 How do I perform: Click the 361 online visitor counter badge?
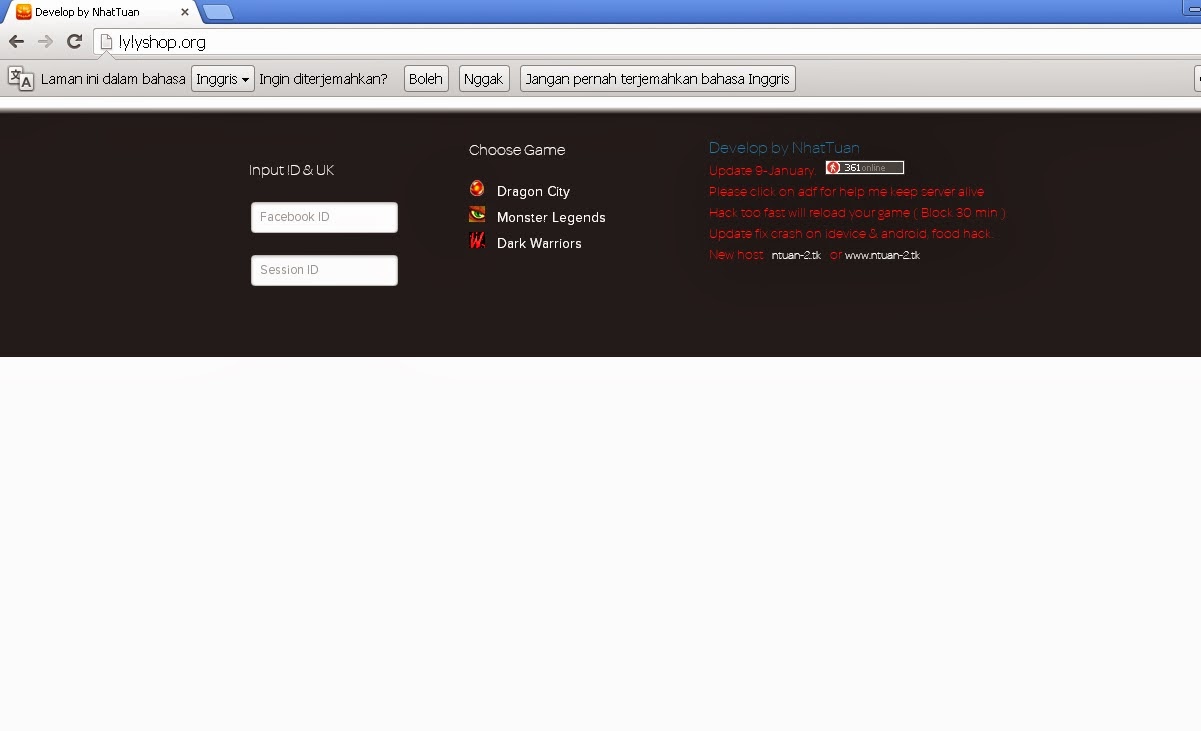pyautogui.click(x=864, y=167)
